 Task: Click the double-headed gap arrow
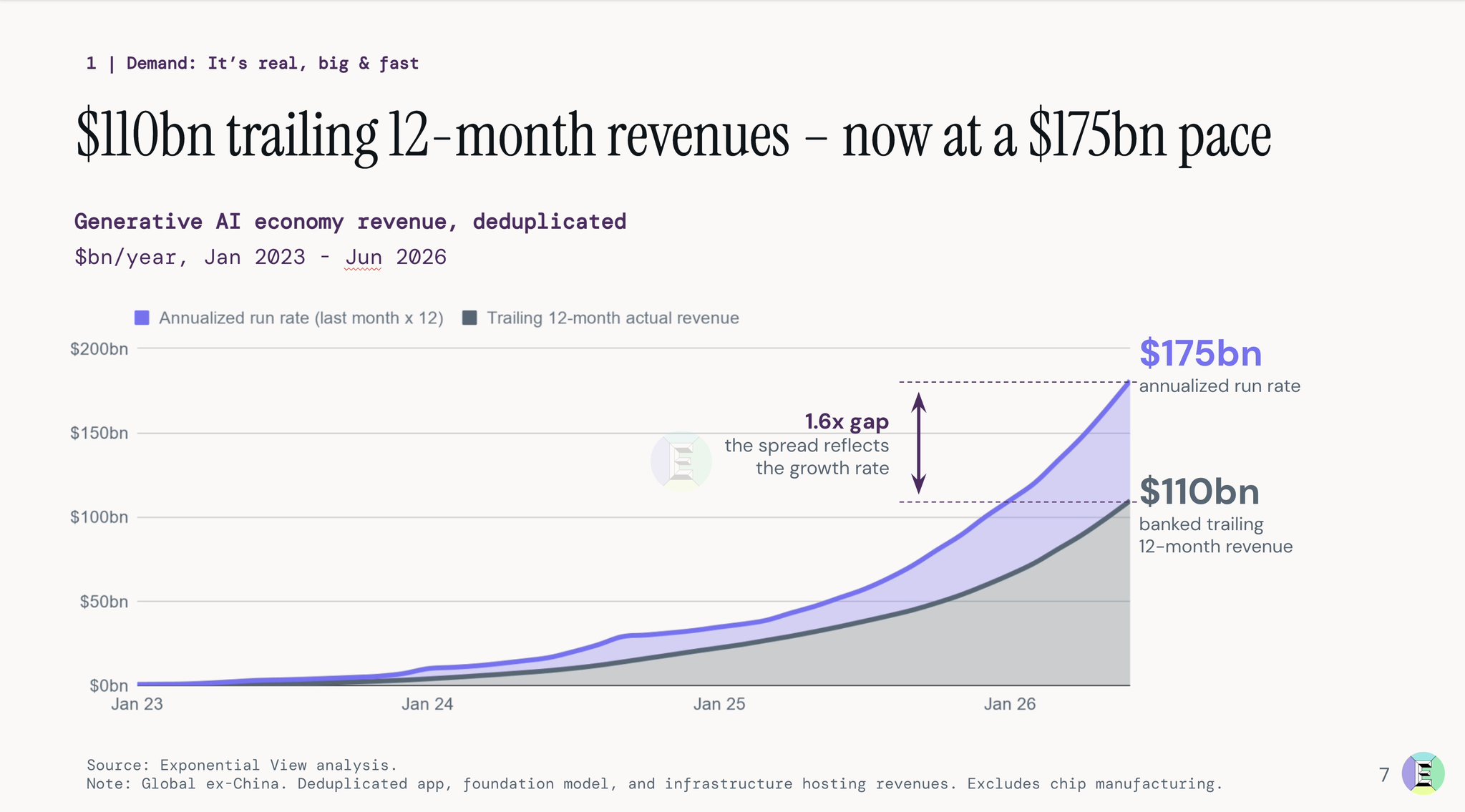click(x=919, y=443)
